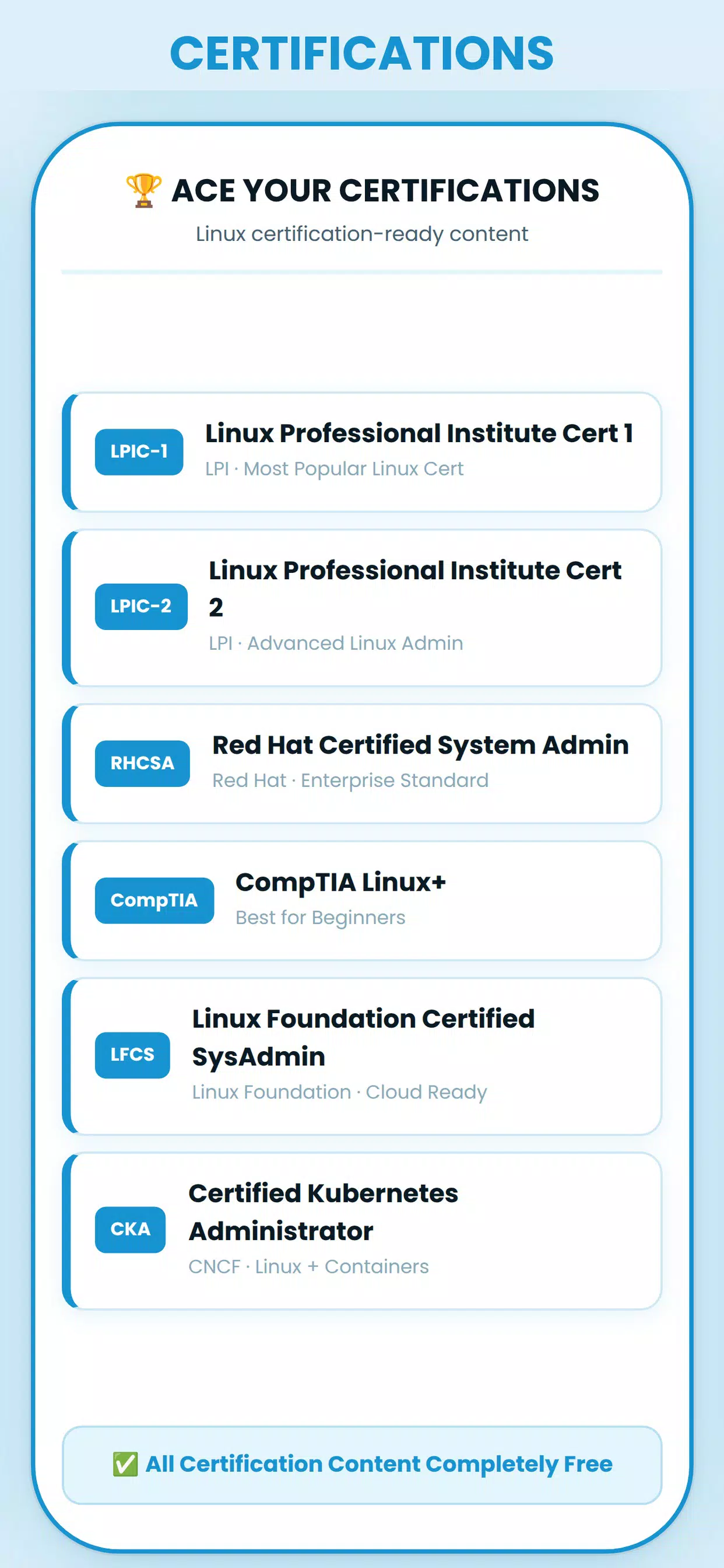This screenshot has width=724, height=1568.
Task: Tap the CKA badge
Action: pos(130,1230)
